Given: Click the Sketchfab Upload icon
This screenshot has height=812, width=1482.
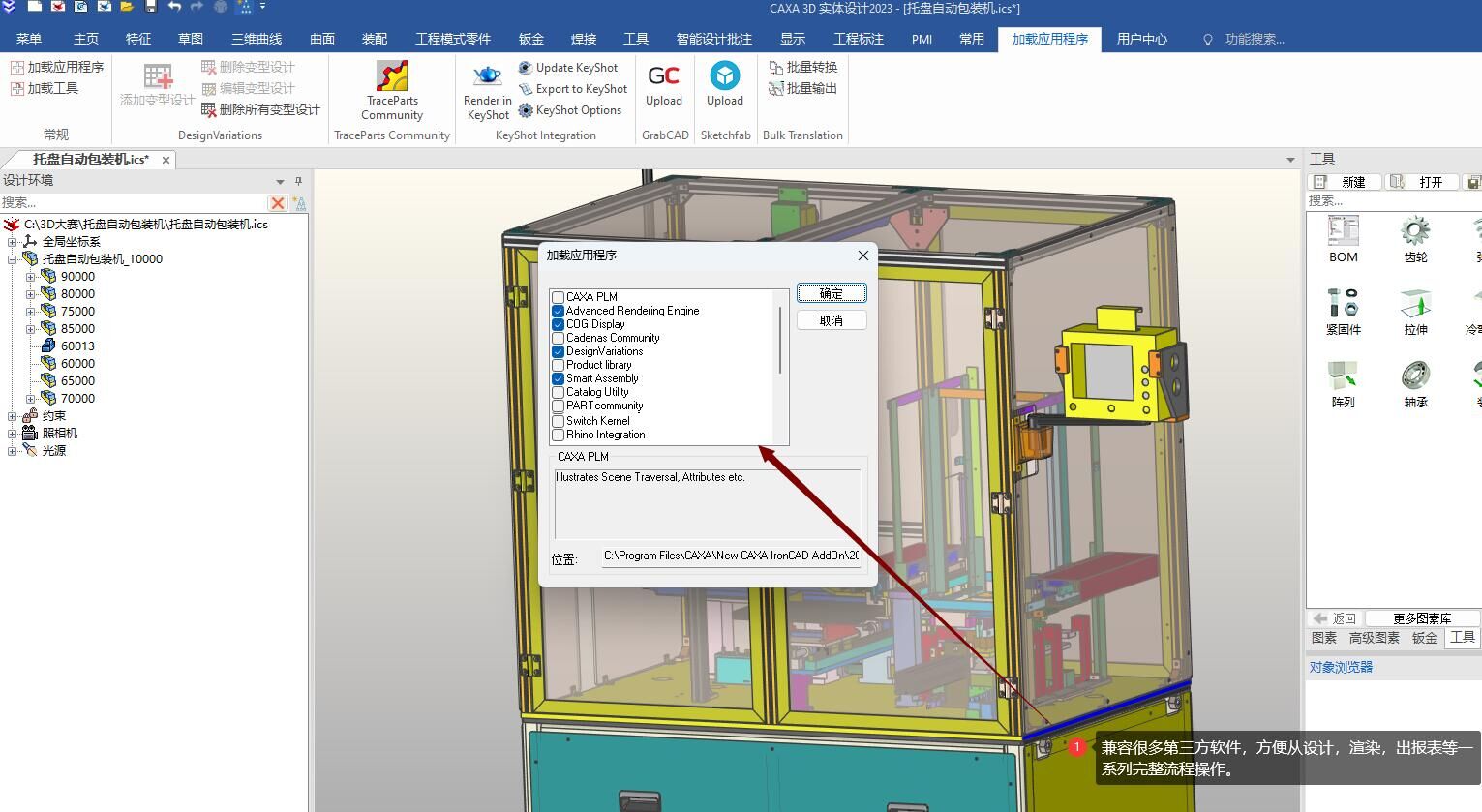Looking at the screenshot, I should [x=724, y=76].
